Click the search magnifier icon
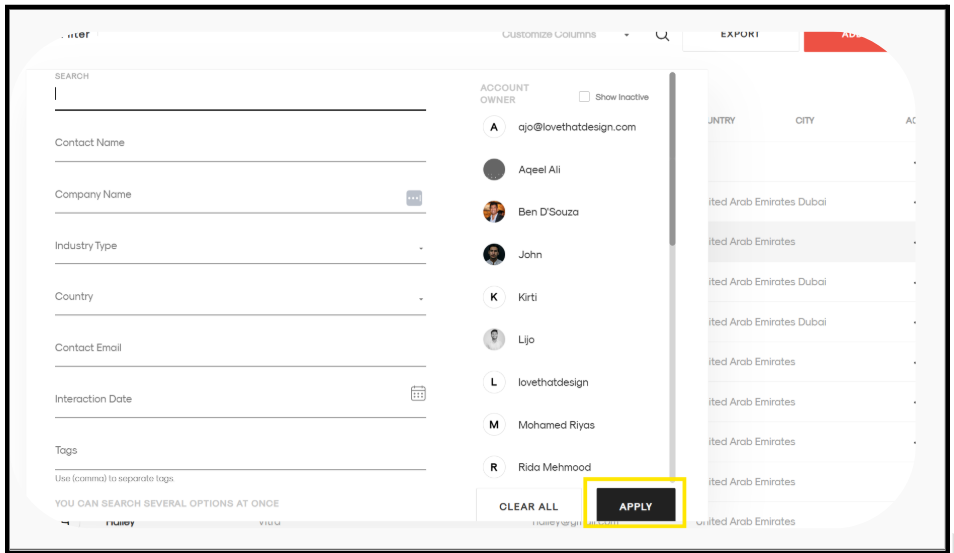Screen dimensions: 954x553 662,35
